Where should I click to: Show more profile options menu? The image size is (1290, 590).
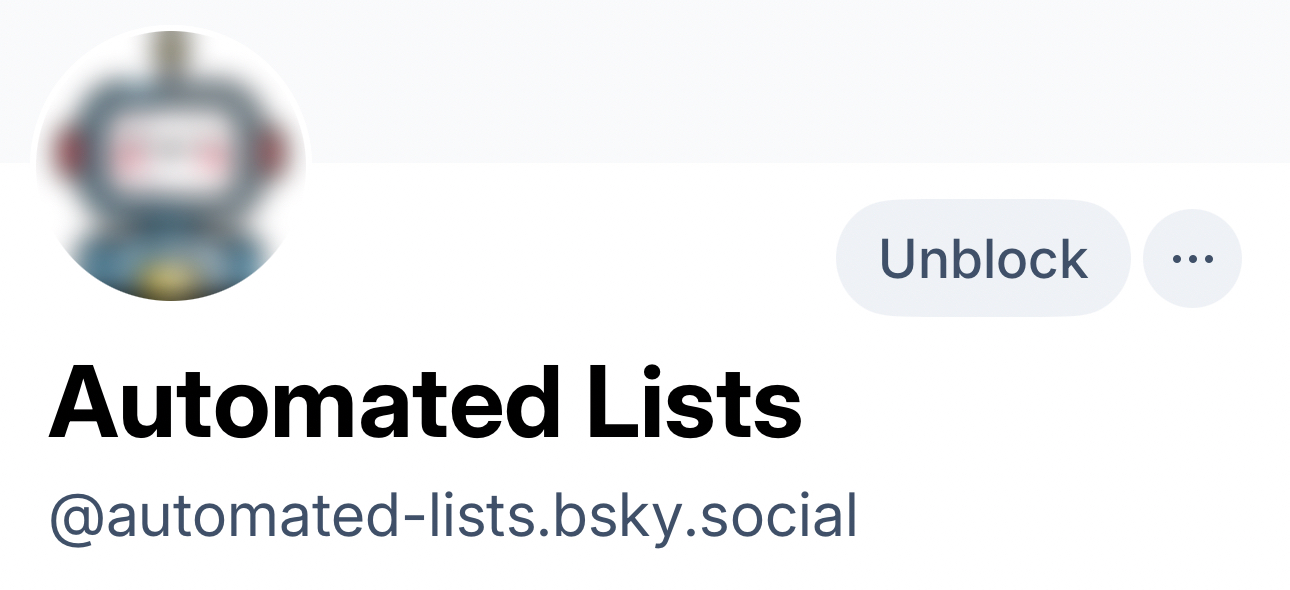[1192, 259]
